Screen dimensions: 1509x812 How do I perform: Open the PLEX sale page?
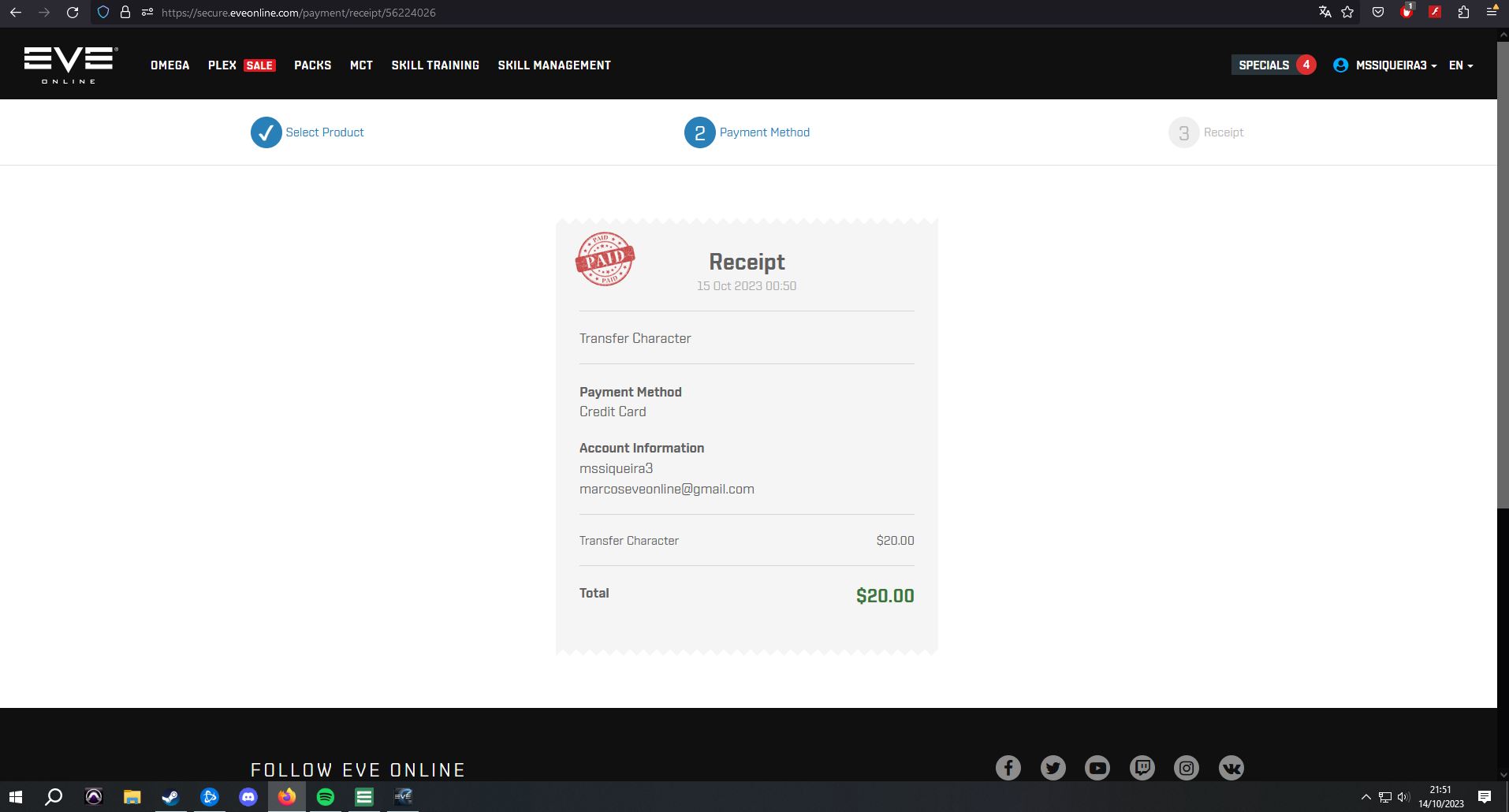(241, 65)
